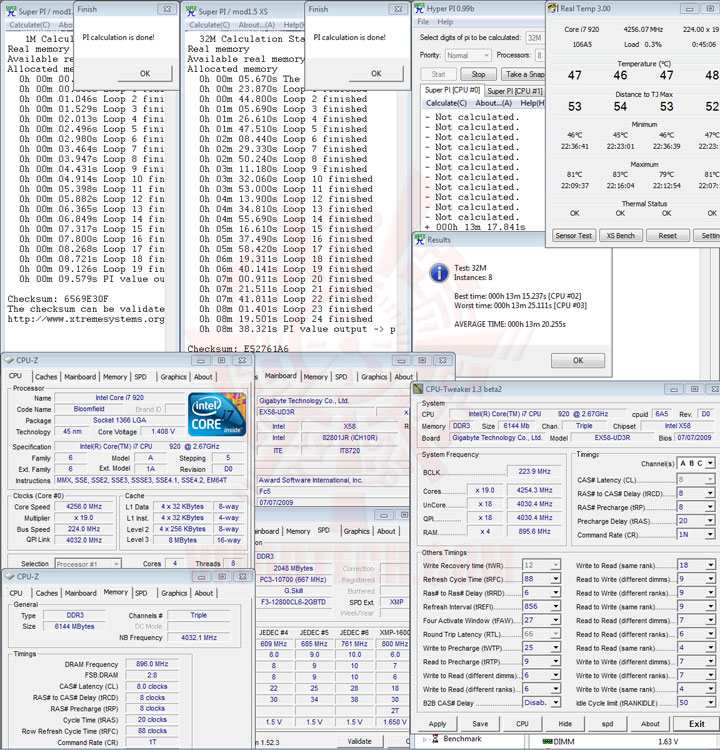Click the spd button in CPU-Tweaker
The image size is (720, 750).
pos(607,724)
